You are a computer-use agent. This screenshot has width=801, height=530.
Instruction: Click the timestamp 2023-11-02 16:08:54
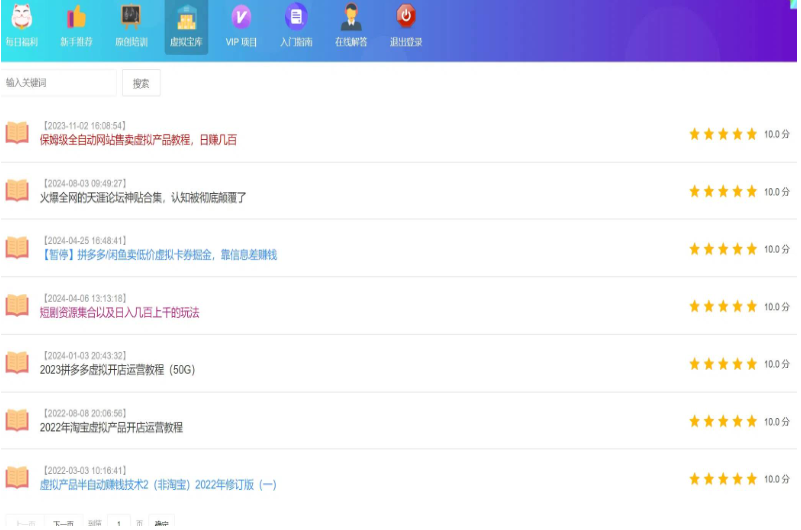coord(85,126)
